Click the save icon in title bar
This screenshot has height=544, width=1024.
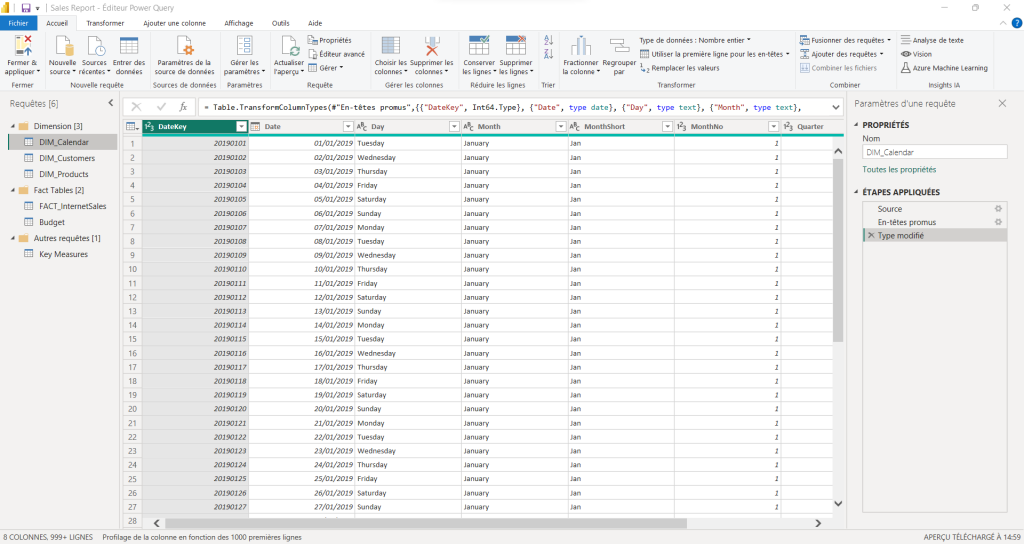pyautogui.click(x=26, y=8)
